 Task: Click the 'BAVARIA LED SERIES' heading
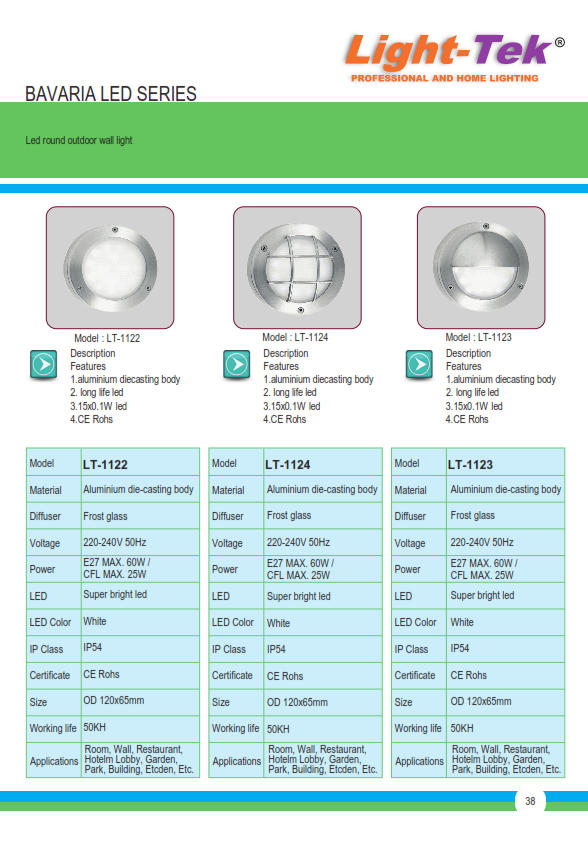(111, 94)
